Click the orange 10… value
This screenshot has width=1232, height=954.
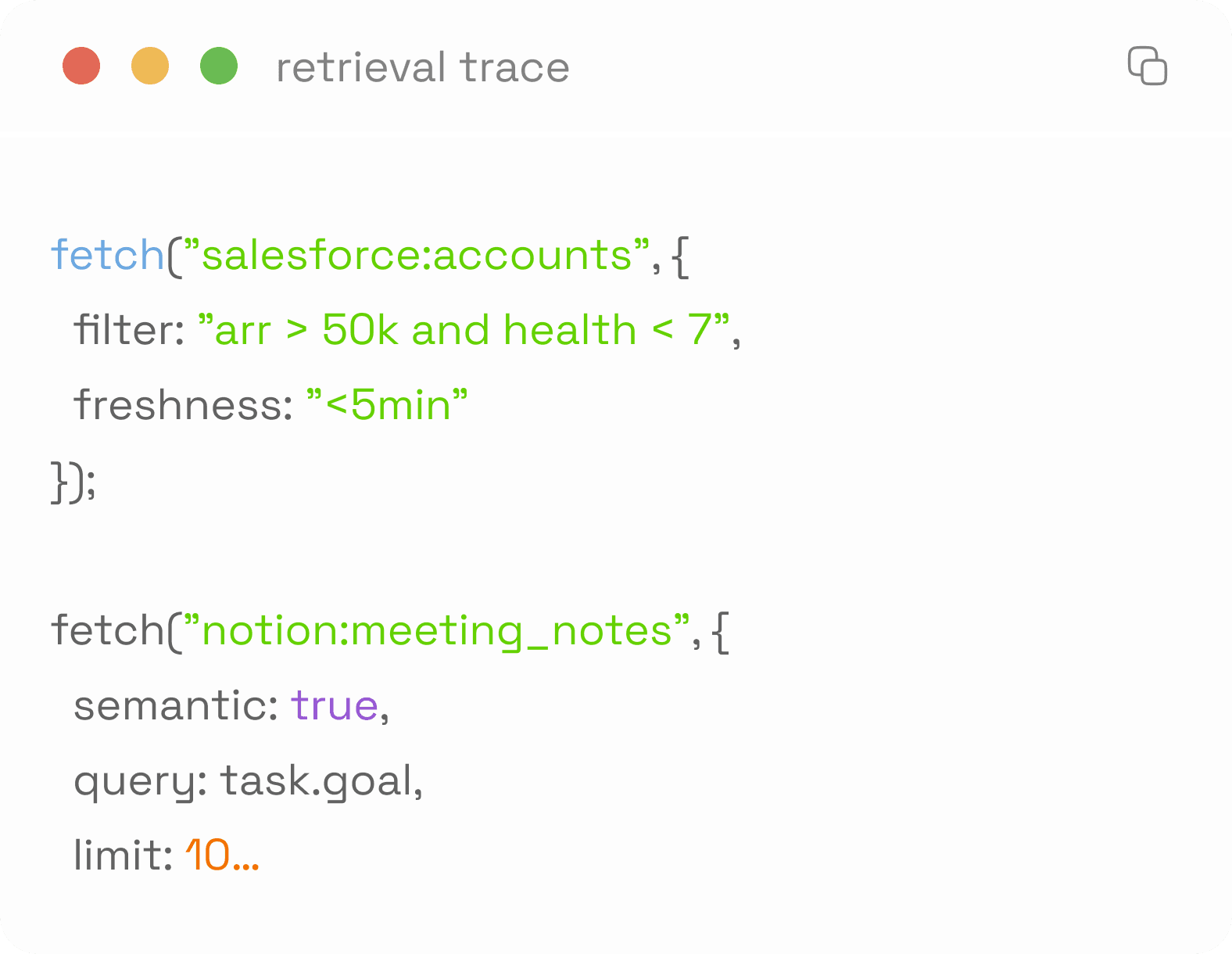[222, 855]
